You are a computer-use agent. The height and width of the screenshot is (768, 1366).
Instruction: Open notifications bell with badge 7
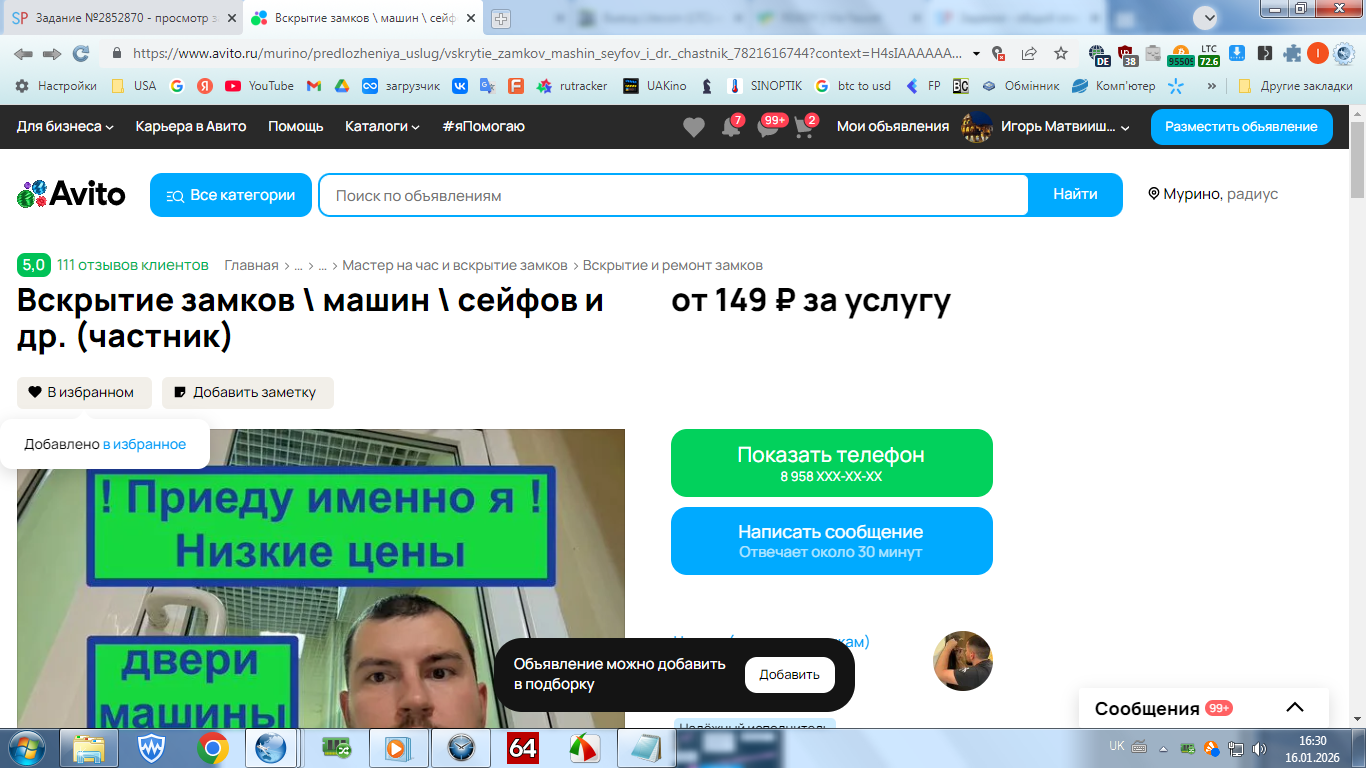pos(732,127)
